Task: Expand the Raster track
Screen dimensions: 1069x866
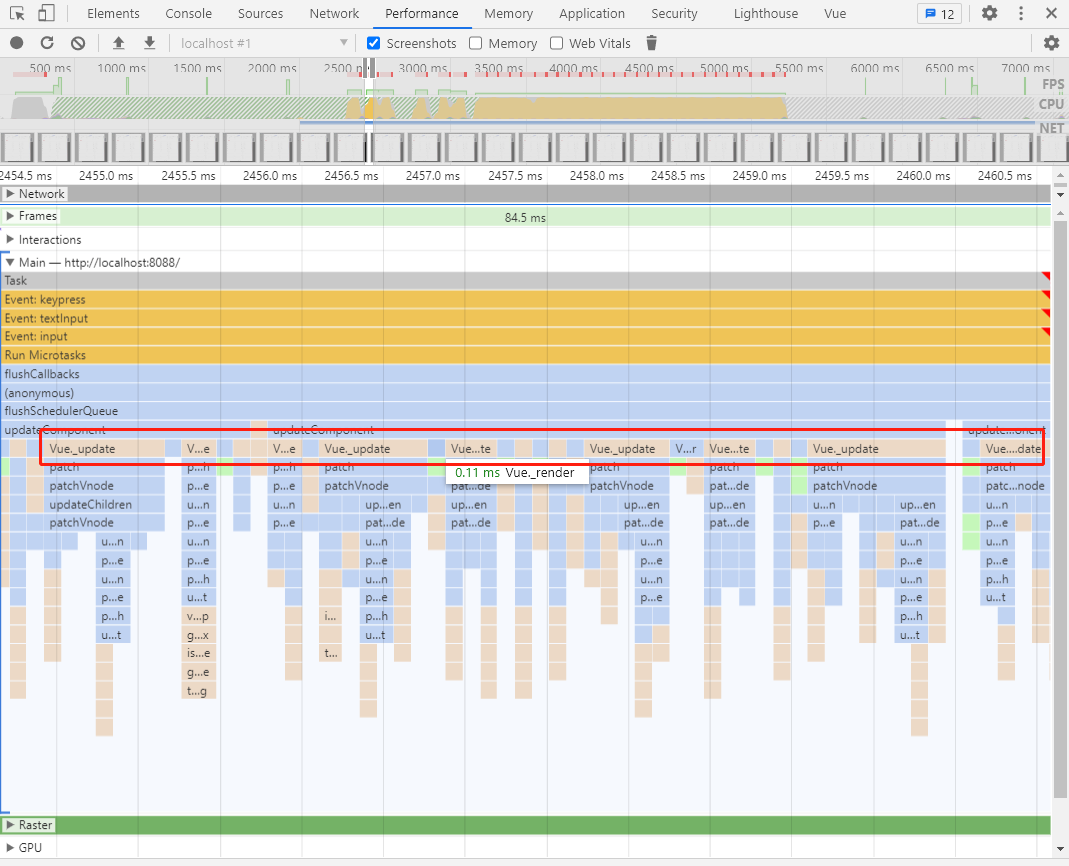Action: click(11, 825)
